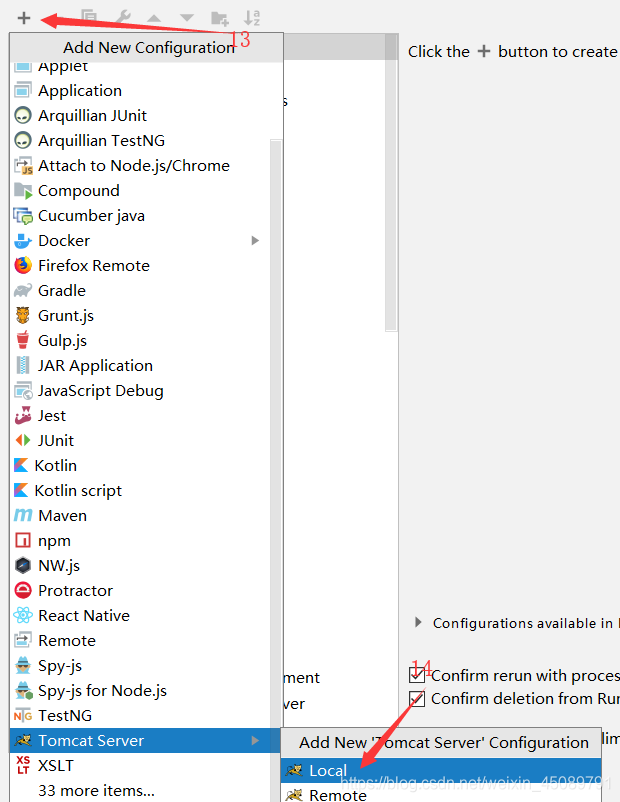Click the Maven m icon
The image size is (620, 802).
[23, 515]
